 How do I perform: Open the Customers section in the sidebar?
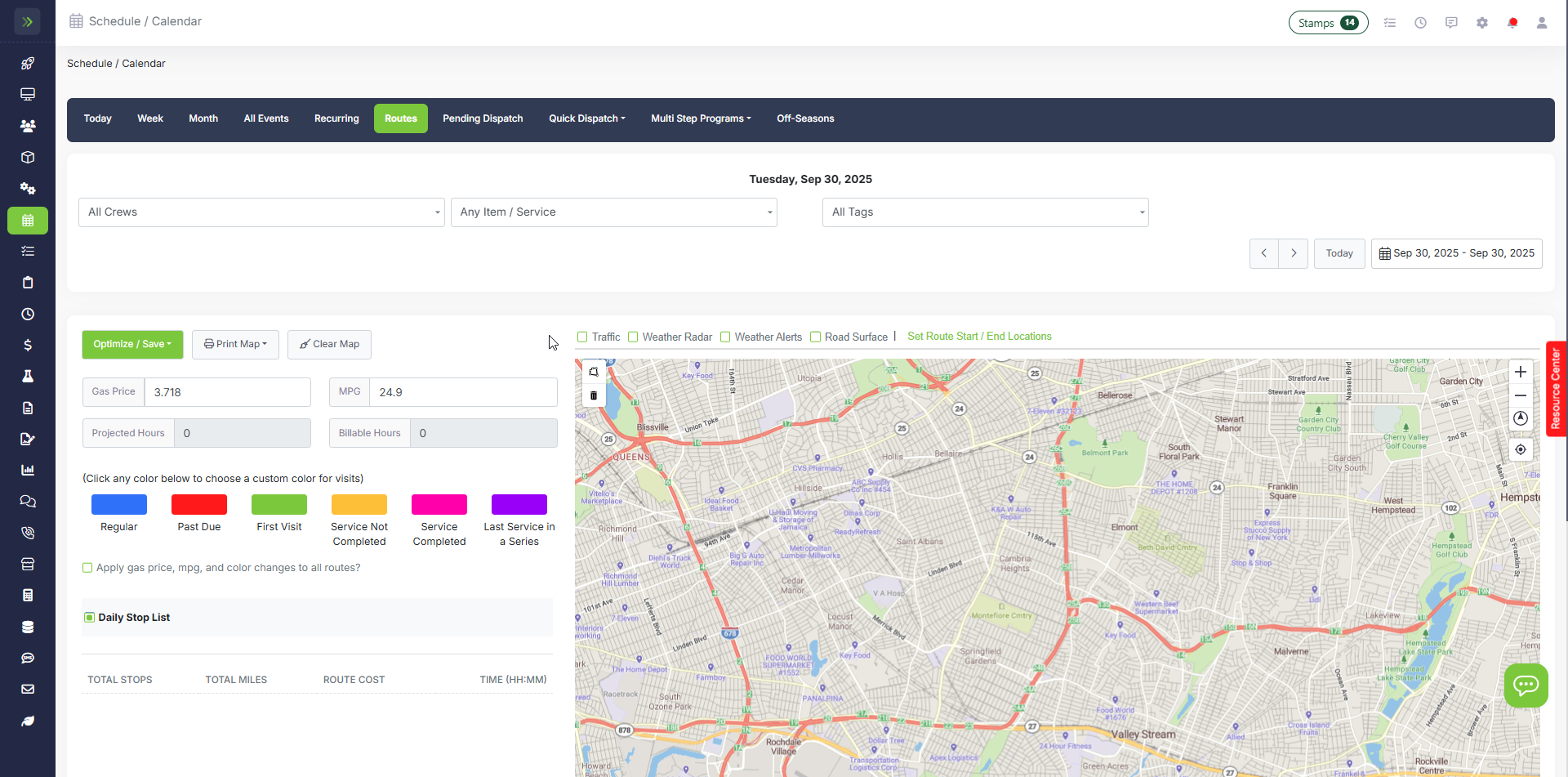point(28,126)
